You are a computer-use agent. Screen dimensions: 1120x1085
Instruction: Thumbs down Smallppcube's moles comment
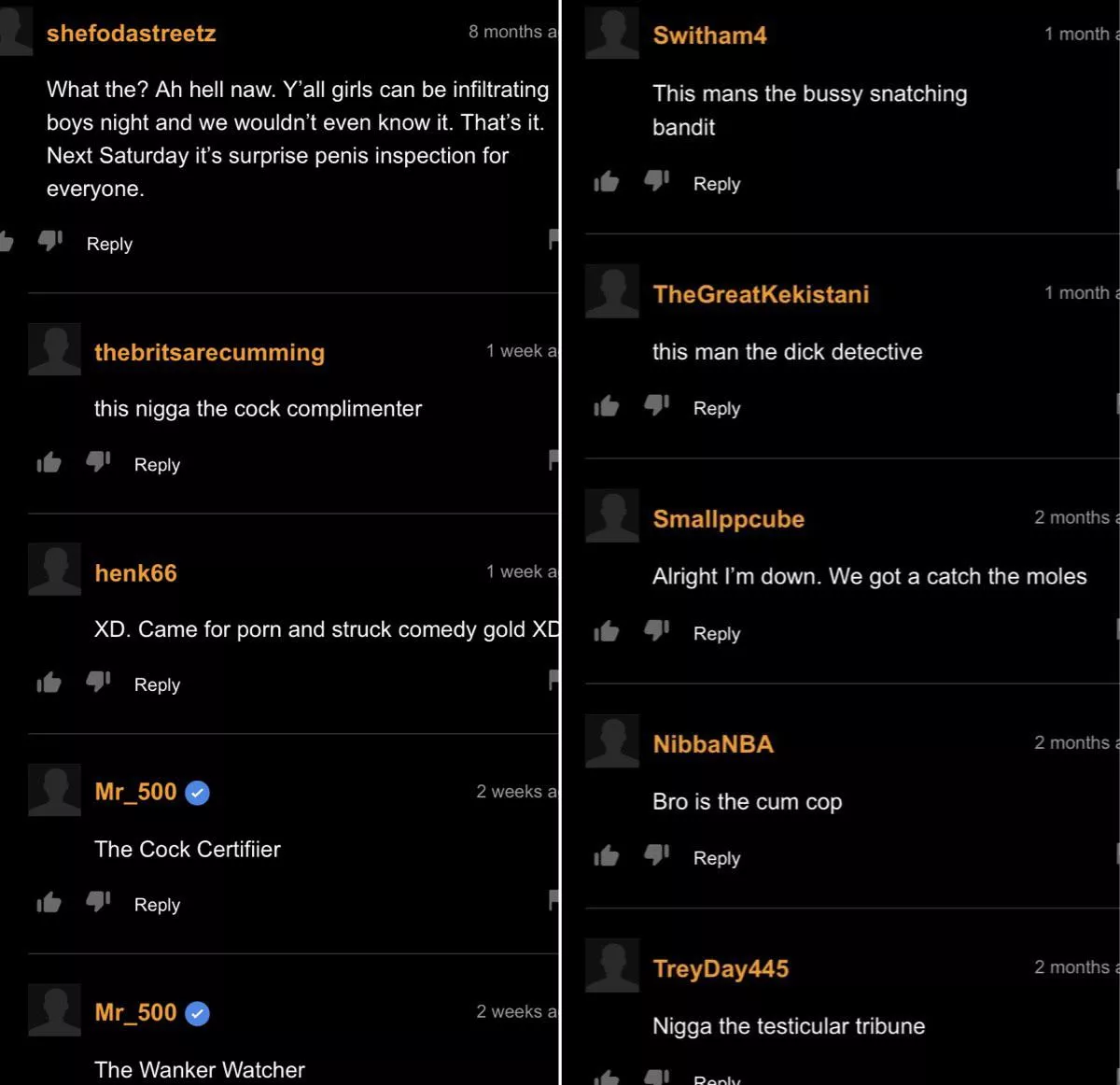coord(657,630)
